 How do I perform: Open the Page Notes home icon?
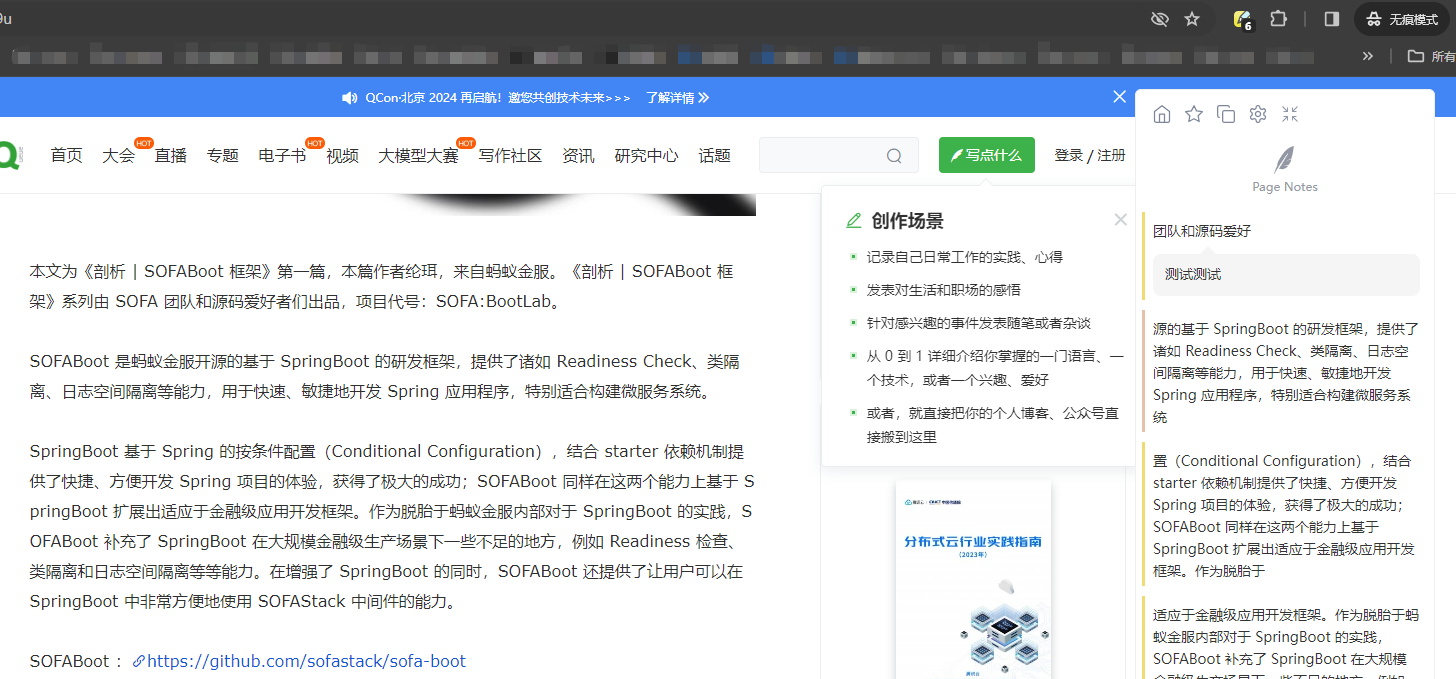tap(1162, 114)
